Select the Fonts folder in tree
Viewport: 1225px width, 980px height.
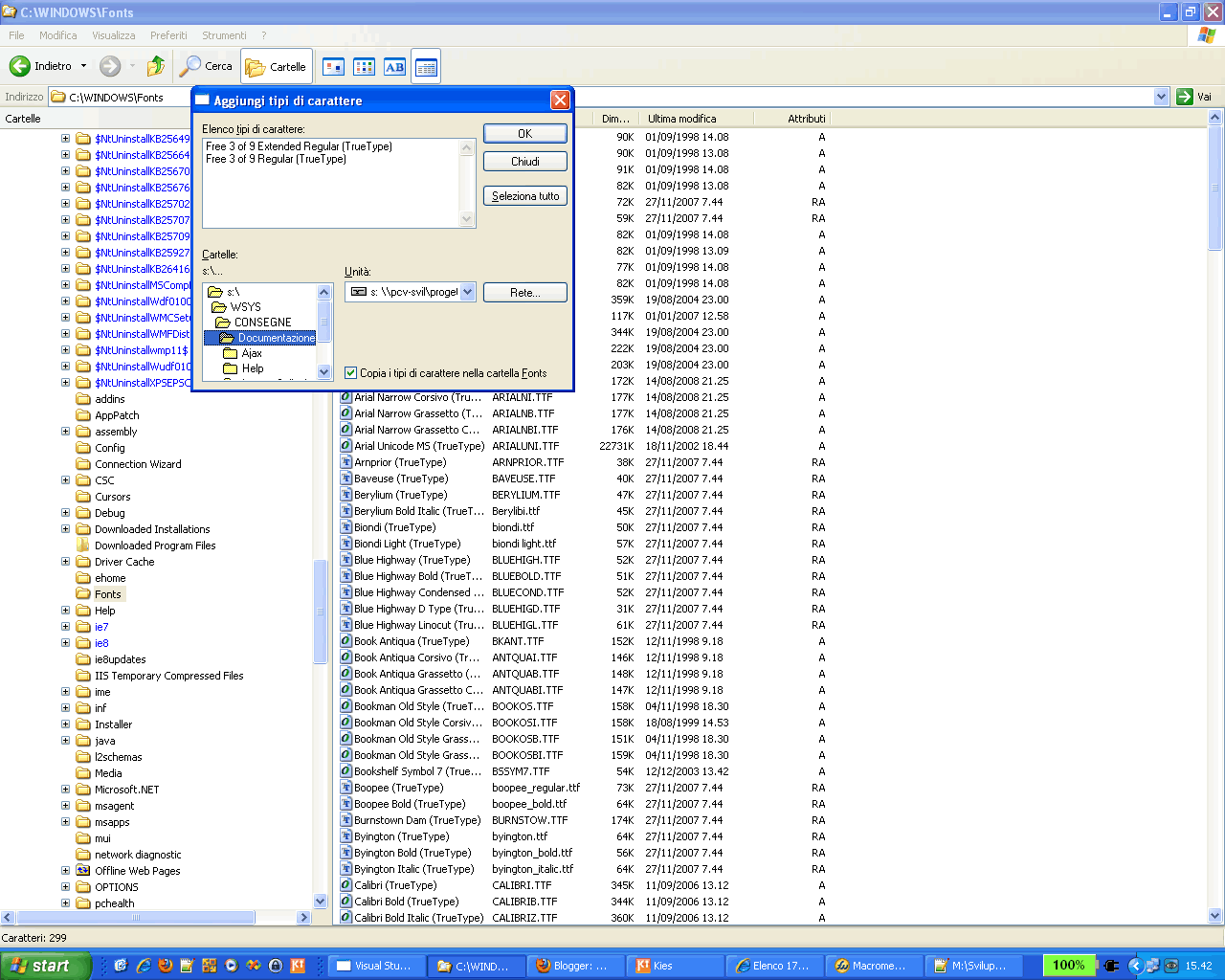click(108, 594)
